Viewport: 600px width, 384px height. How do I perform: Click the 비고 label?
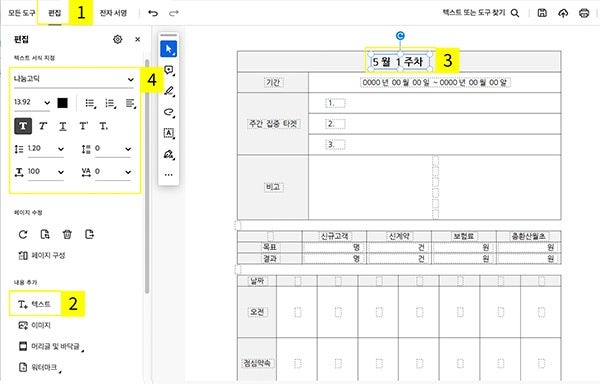[273, 187]
